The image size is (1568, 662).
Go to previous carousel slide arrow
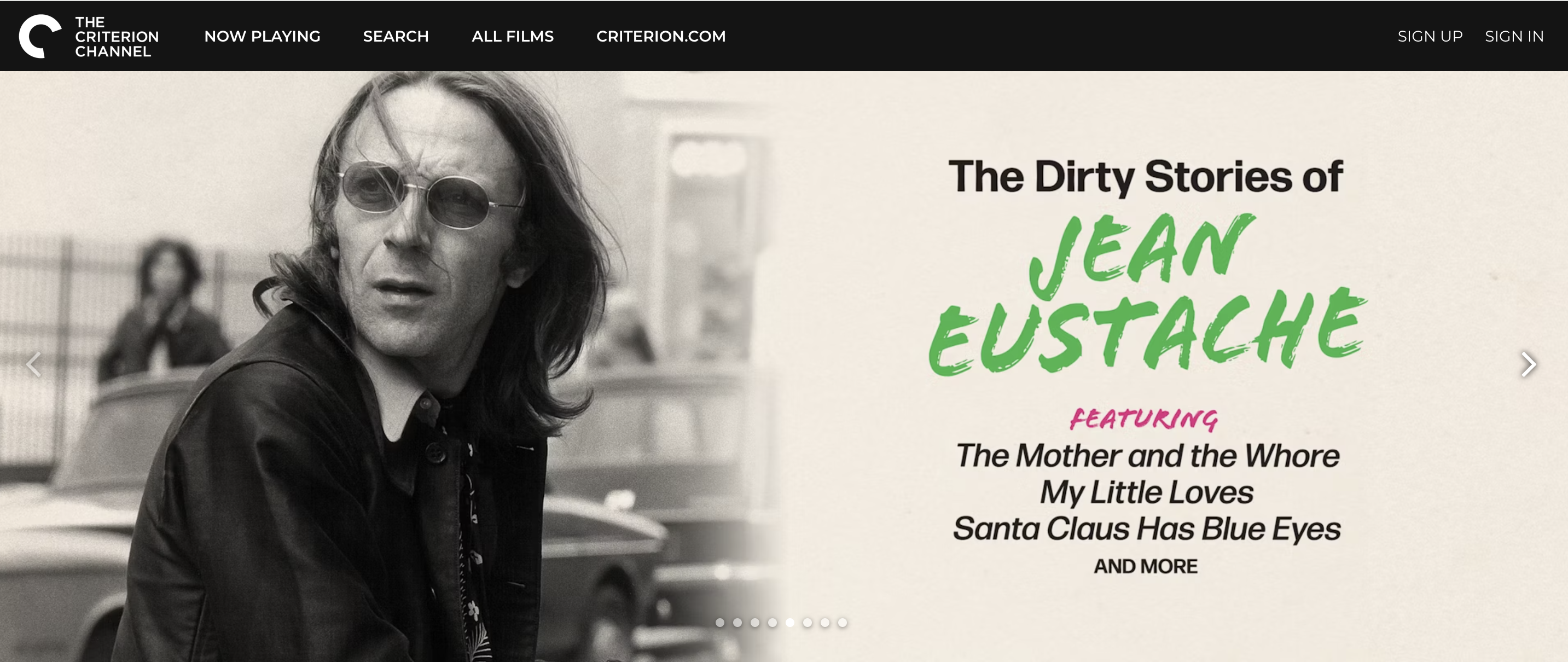pyautogui.click(x=34, y=364)
